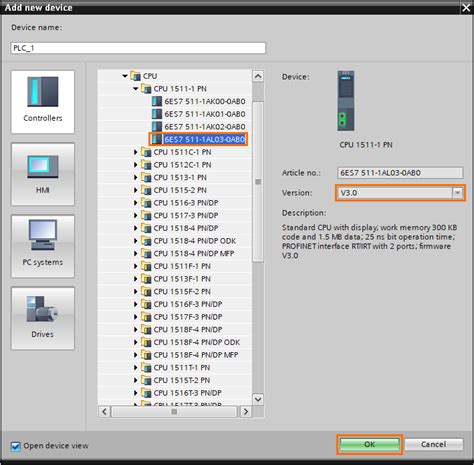Toggle the Open device view checkbox
The image size is (474, 465).
16,446
